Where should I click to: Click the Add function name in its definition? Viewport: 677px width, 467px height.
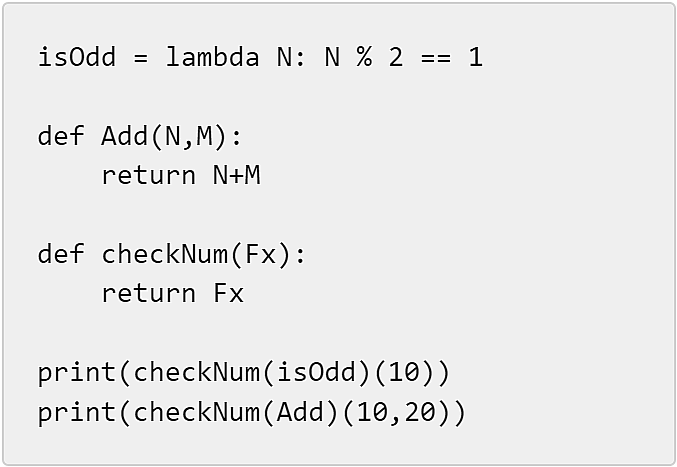click(x=124, y=136)
